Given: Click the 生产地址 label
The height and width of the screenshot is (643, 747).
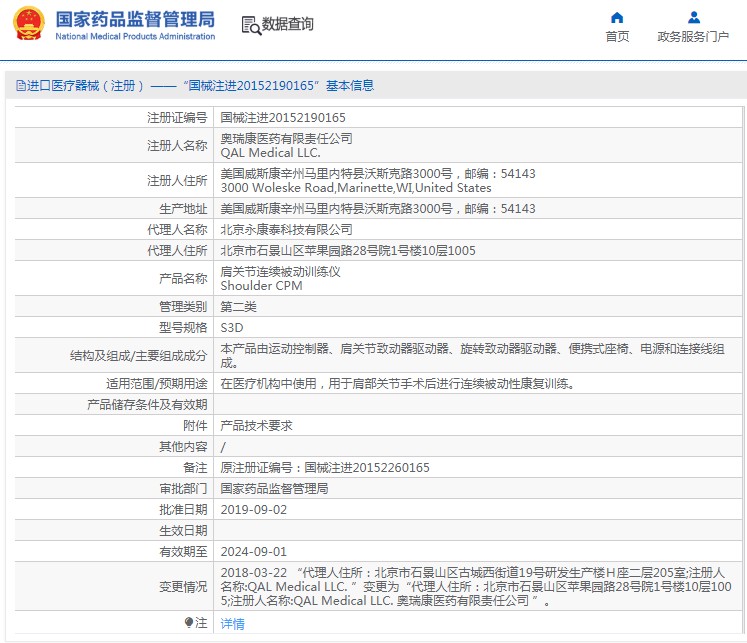Looking at the screenshot, I should click(x=183, y=209).
